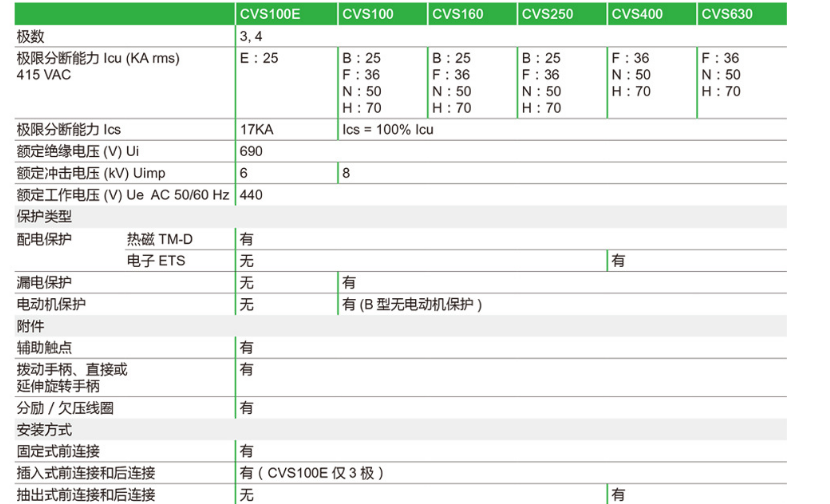Select the Uimp value 6
This screenshot has width=830, height=504.
click(x=243, y=173)
